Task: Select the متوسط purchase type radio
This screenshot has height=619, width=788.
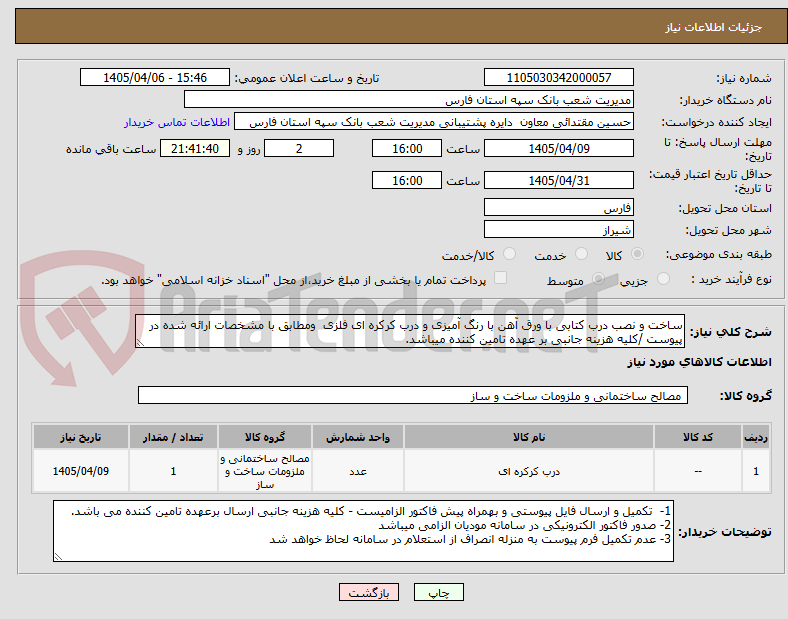Action: tap(598, 279)
